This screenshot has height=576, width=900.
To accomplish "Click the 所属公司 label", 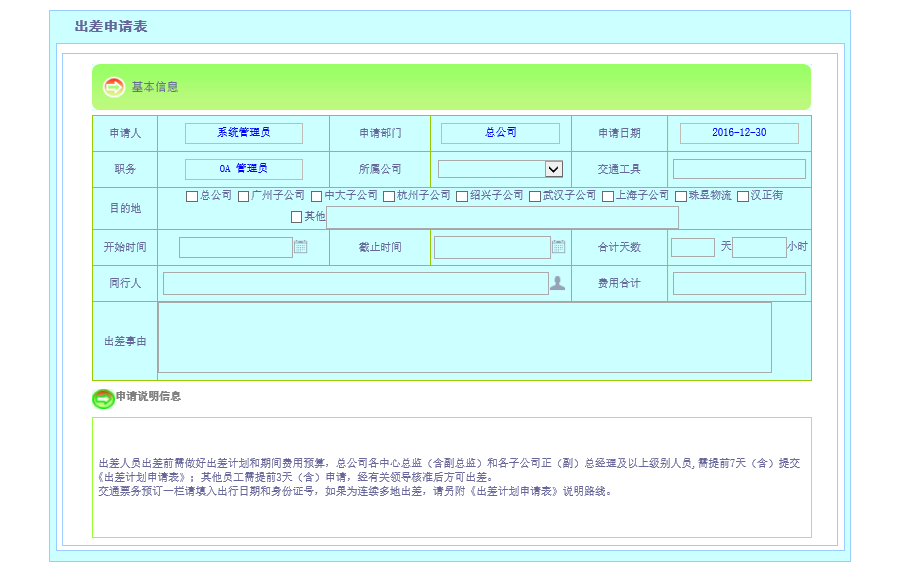I will [x=380, y=169].
